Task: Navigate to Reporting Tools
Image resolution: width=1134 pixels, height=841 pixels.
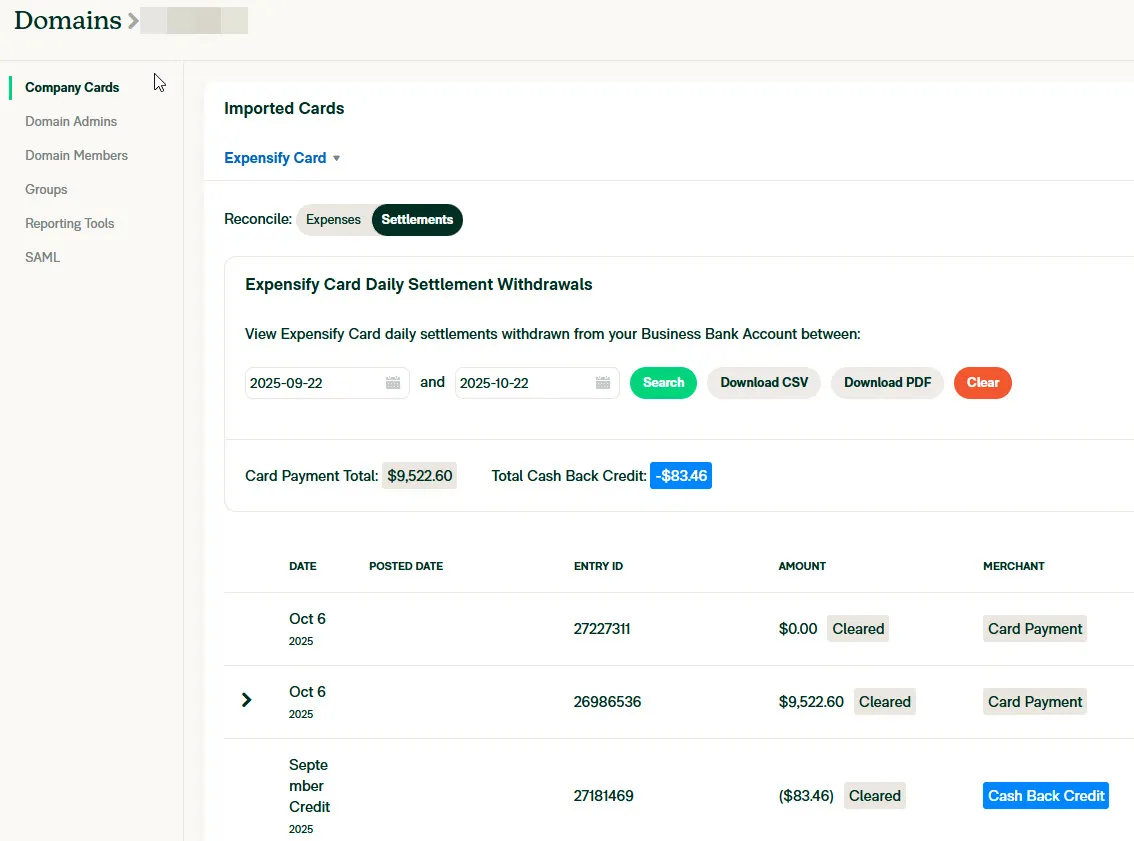Action: 70,223
